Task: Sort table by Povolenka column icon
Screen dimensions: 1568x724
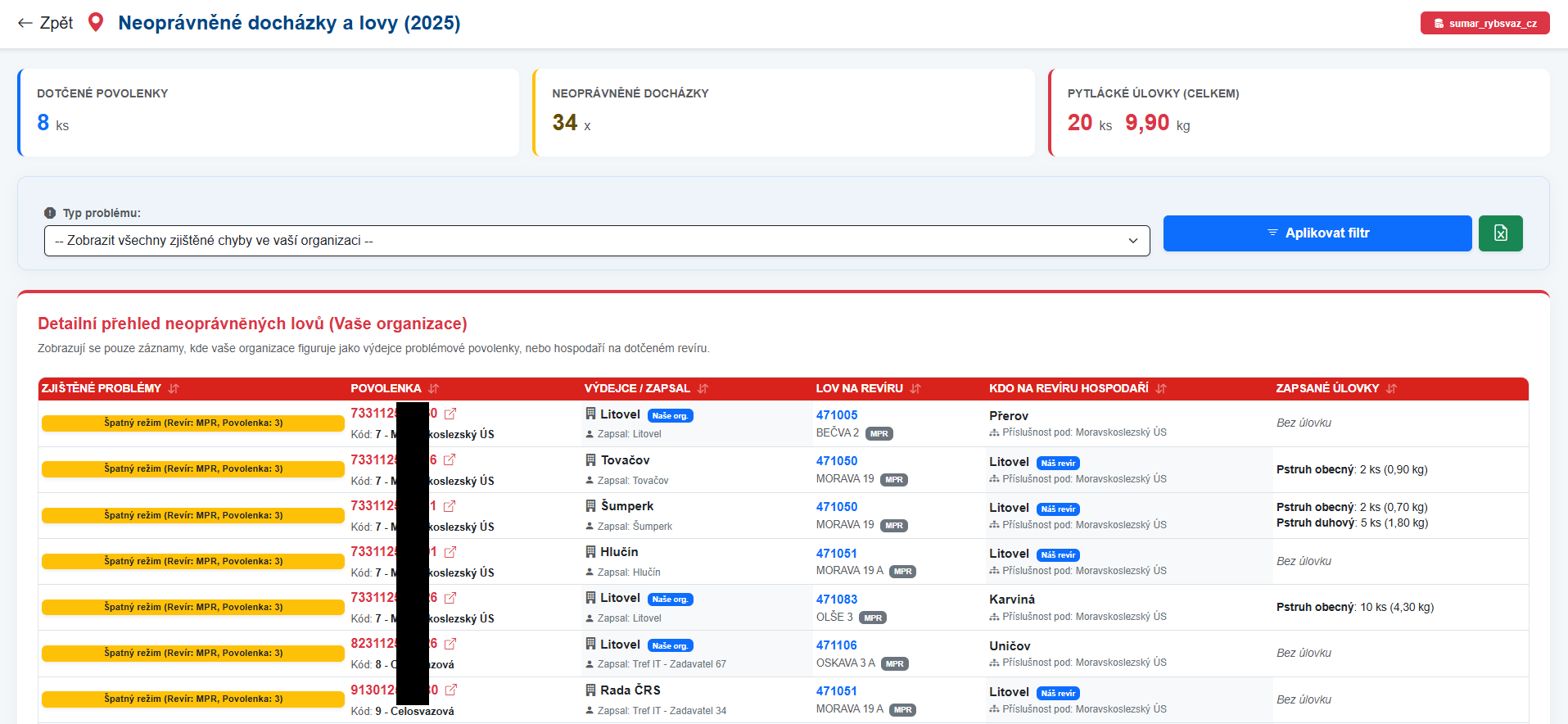Action: coord(434,389)
